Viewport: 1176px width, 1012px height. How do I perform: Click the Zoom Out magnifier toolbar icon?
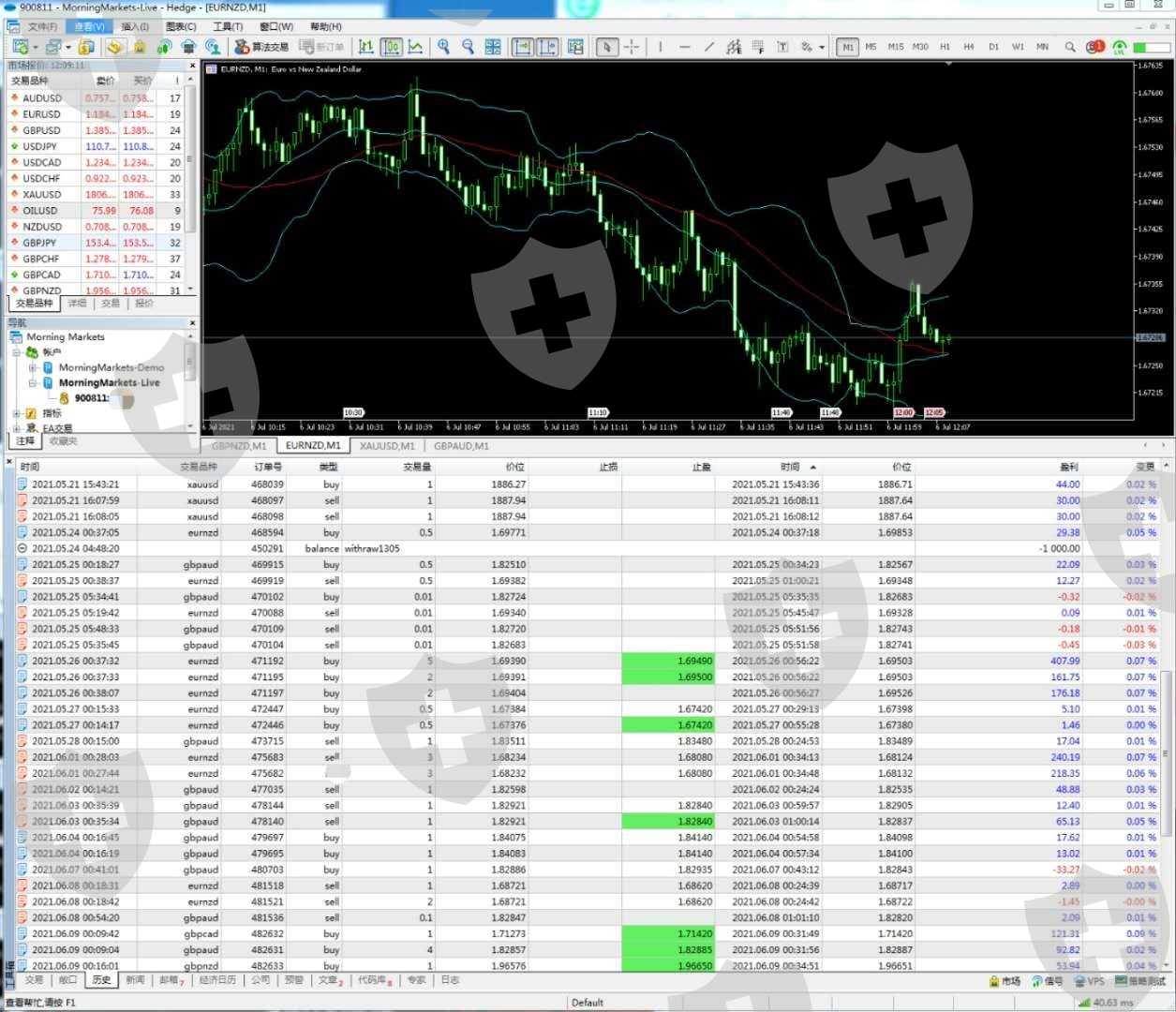point(468,47)
